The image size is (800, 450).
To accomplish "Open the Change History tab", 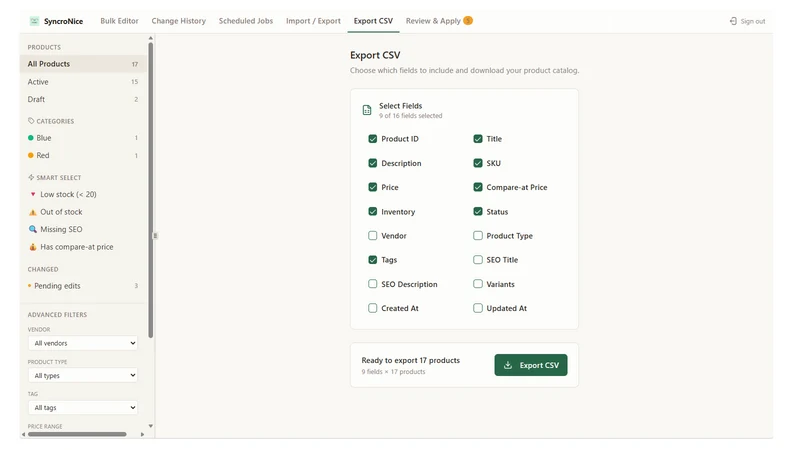I will (179, 21).
